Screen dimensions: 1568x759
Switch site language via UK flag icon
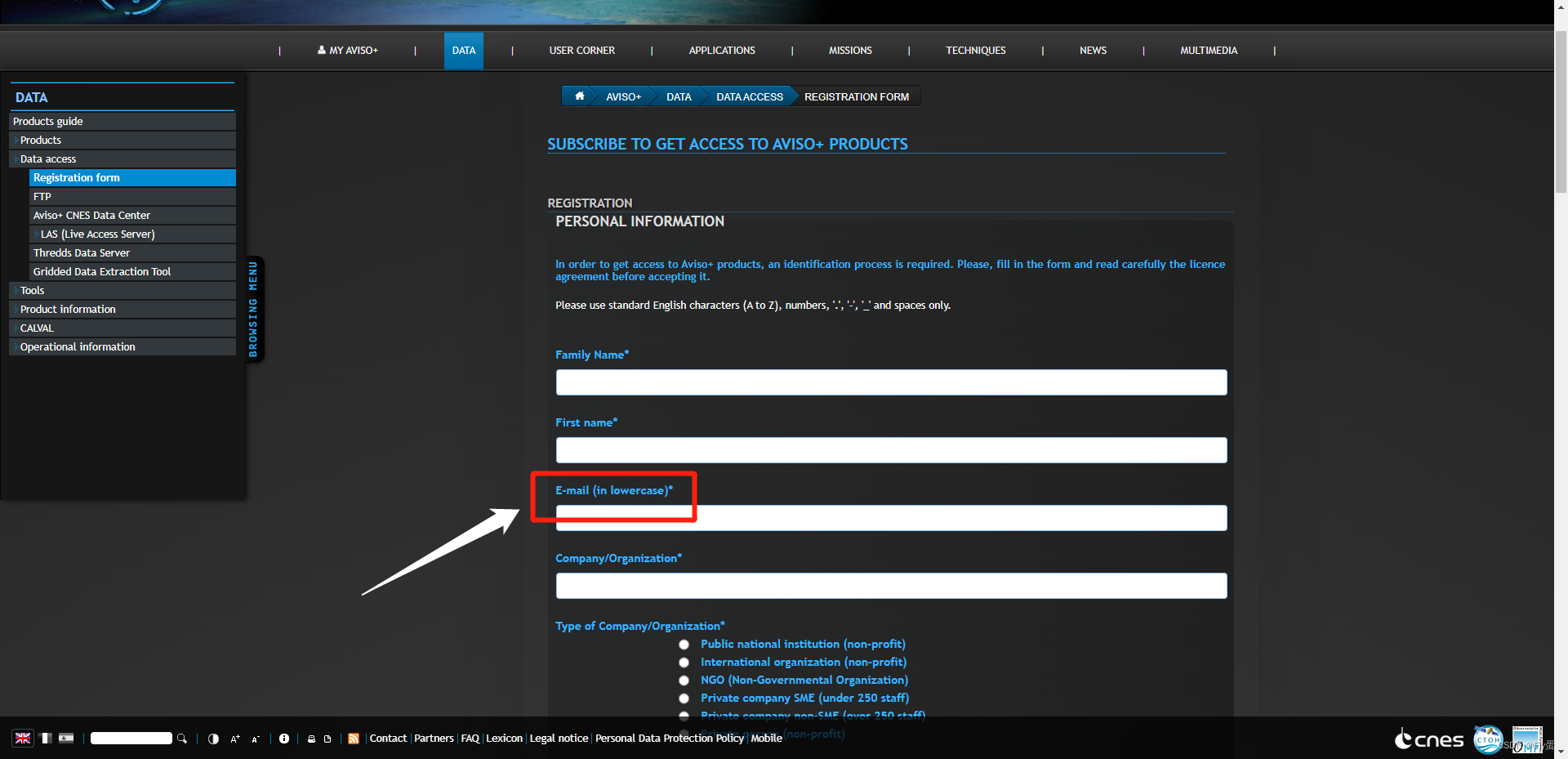click(x=23, y=738)
